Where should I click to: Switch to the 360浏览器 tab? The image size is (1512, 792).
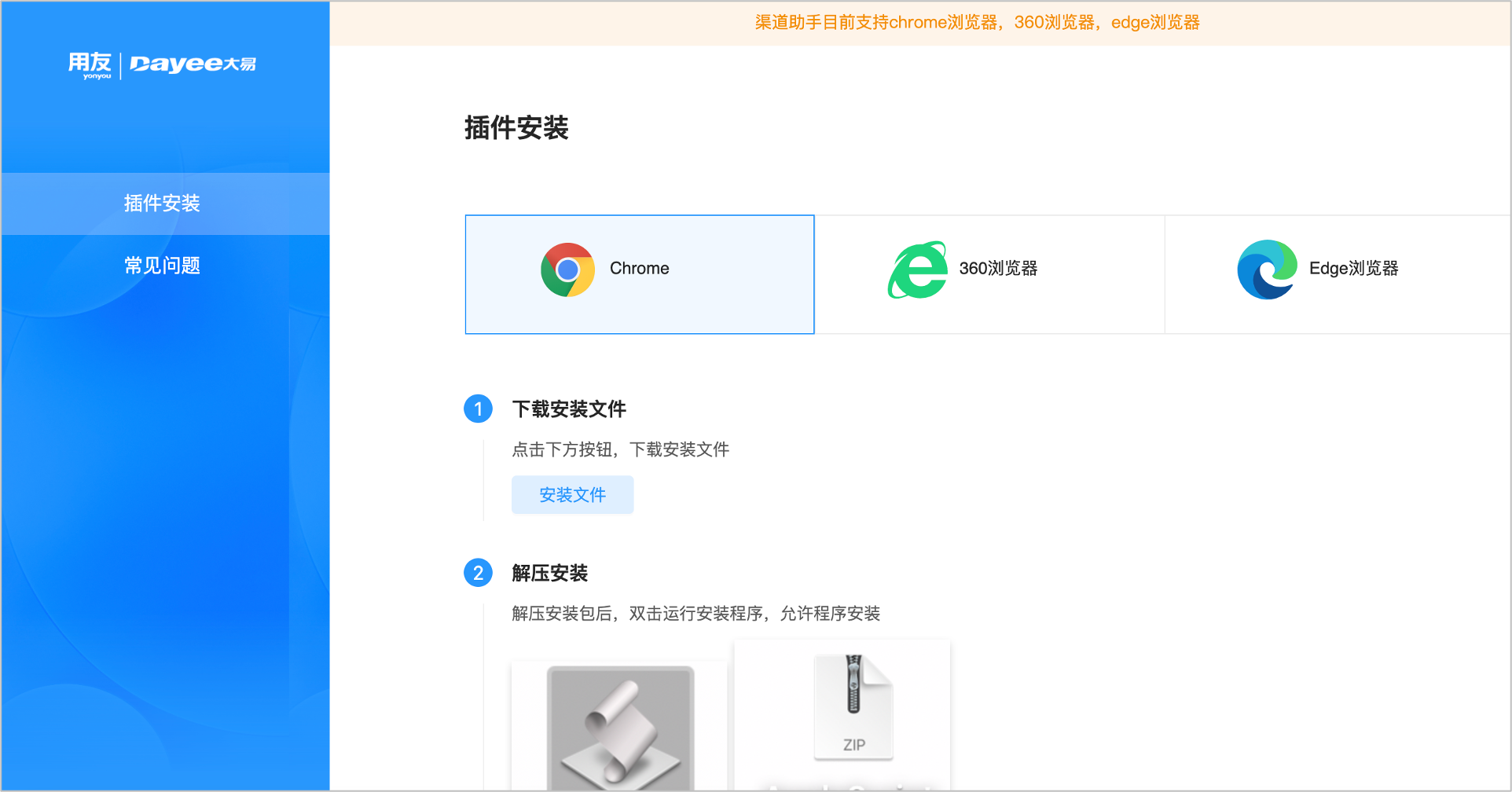coord(989,274)
